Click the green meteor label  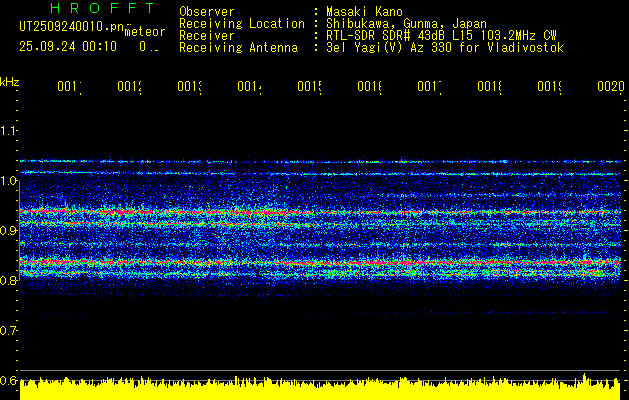(145, 32)
